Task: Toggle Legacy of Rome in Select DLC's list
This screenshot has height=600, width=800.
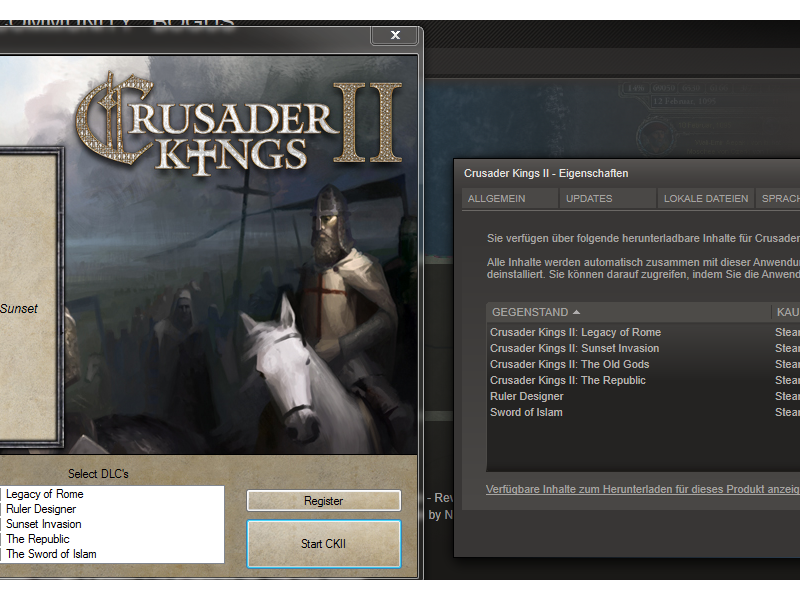Action: pyautogui.click(x=45, y=494)
